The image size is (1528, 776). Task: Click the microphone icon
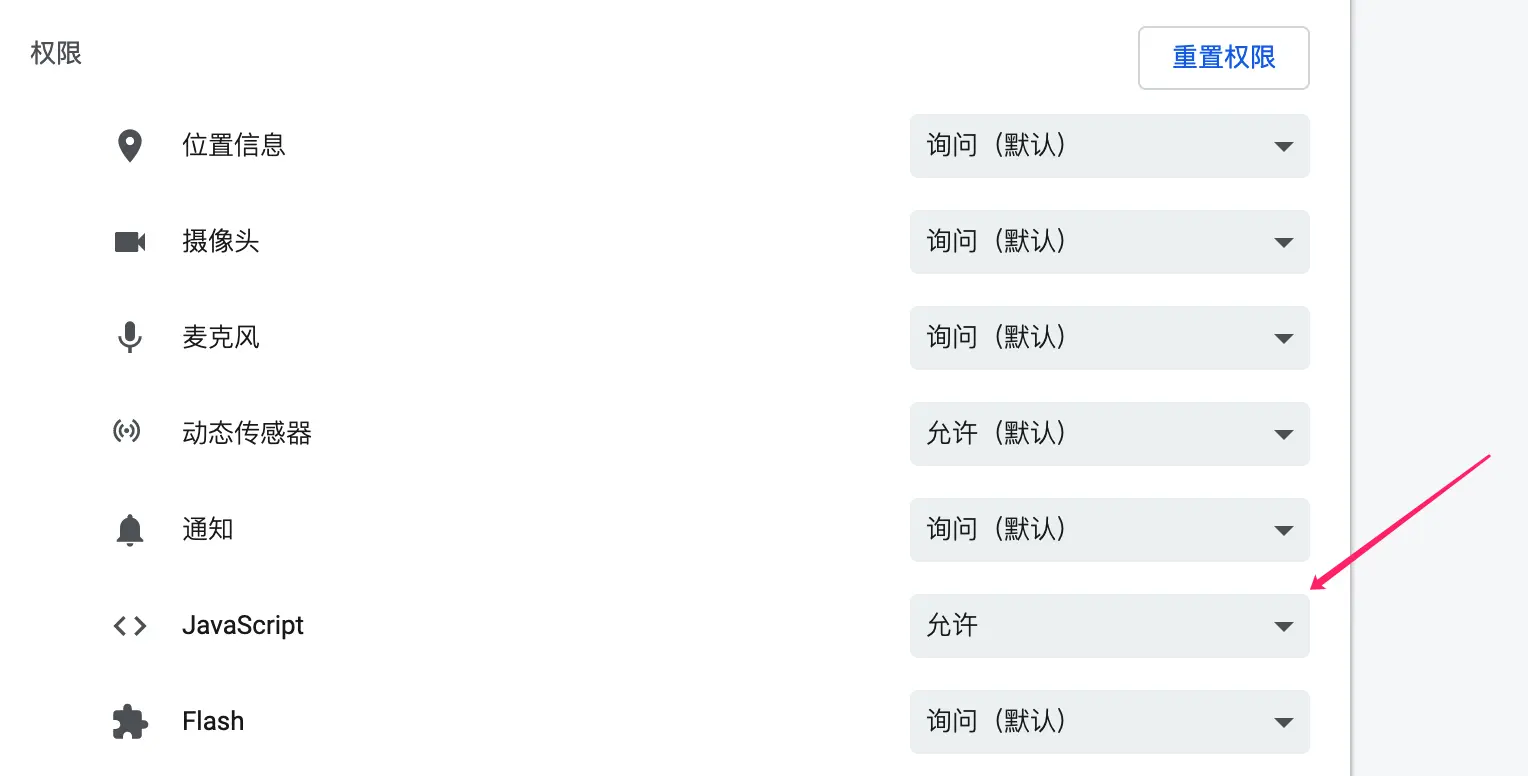click(x=129, y=338)
